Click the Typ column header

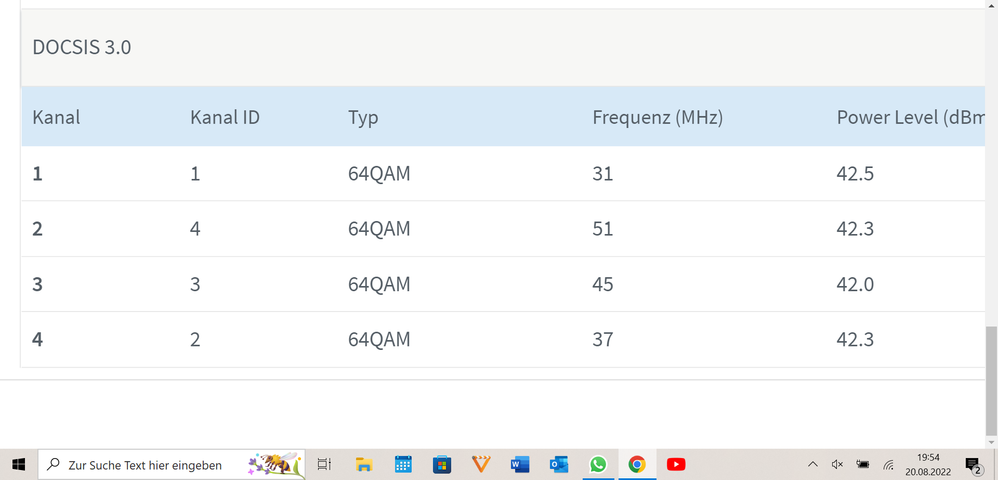pos(363,118)
